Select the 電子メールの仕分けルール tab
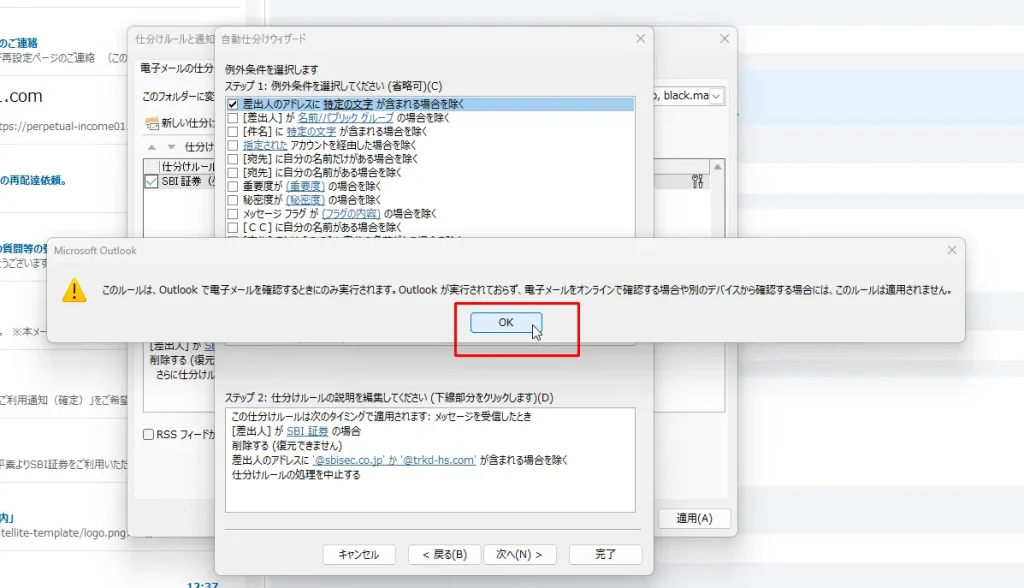1024x588 pixels. coord(177,68)
